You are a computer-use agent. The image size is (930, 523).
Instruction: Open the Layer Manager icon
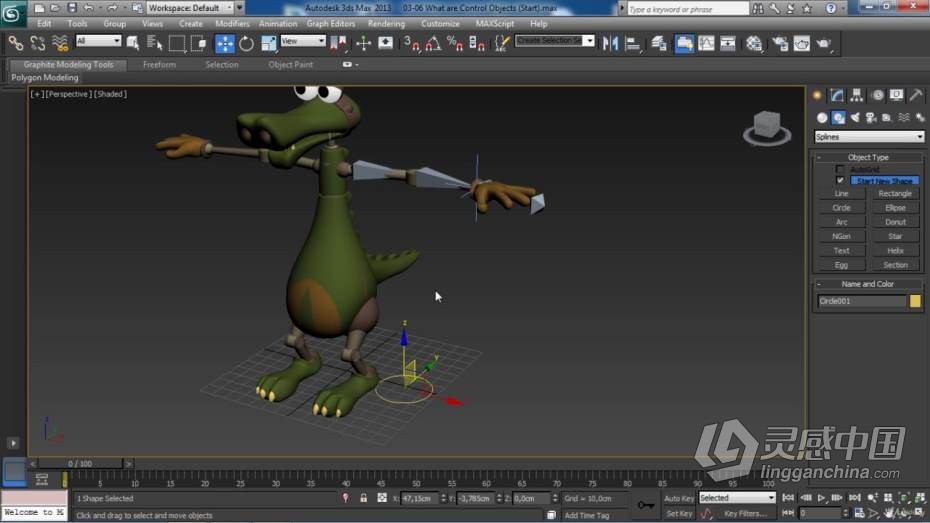tap(659, 43)
